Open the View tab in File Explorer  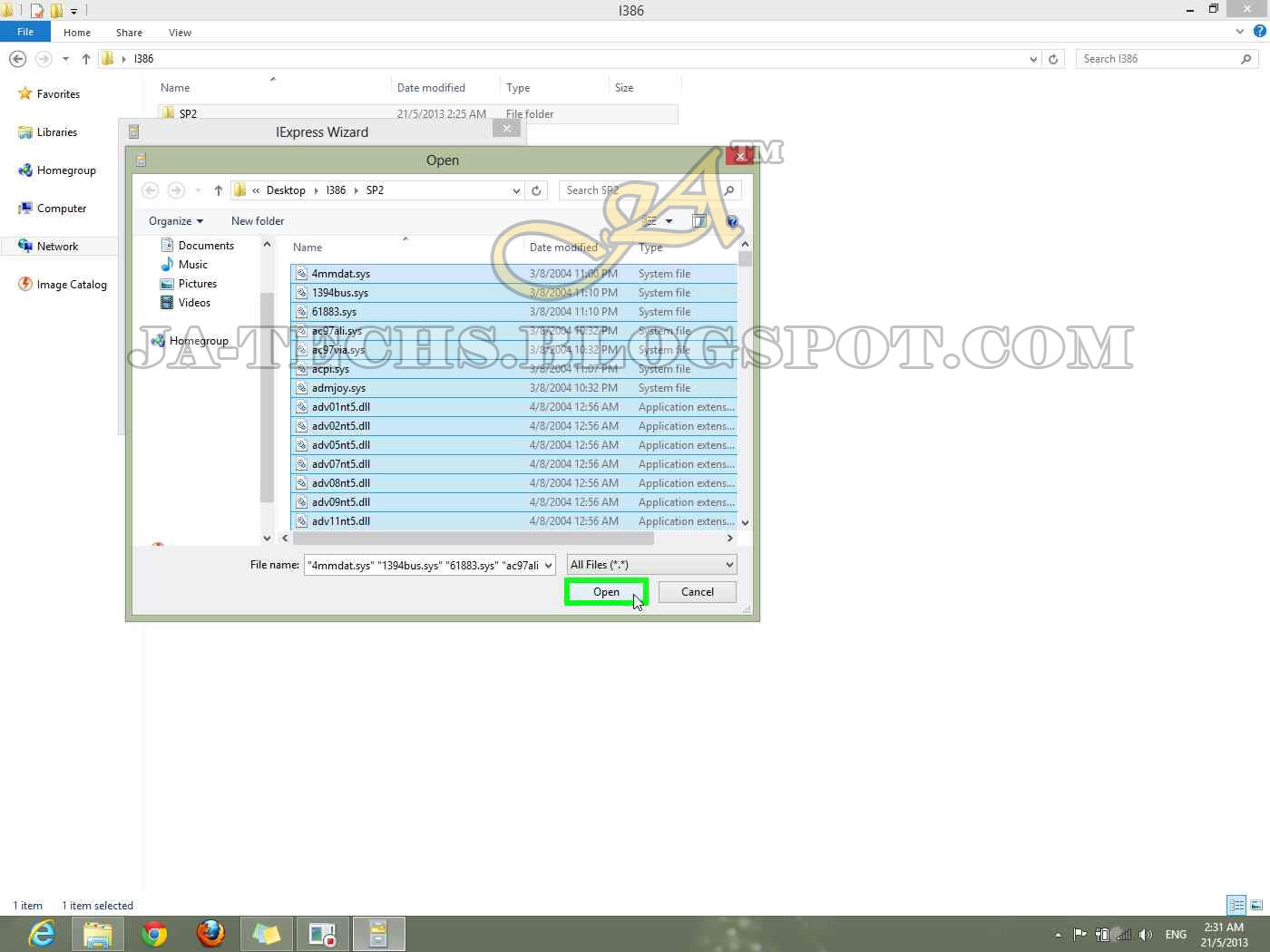coord(180,32)
